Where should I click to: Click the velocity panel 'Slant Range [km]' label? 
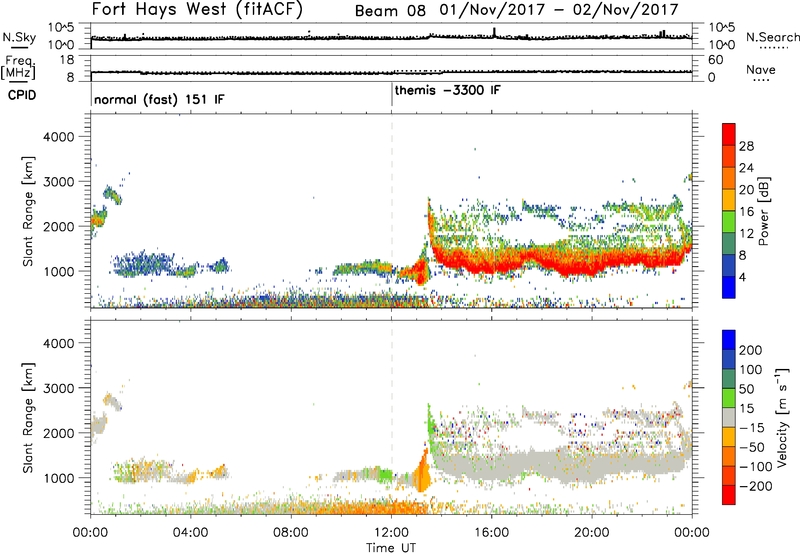[x=28, y=417]
